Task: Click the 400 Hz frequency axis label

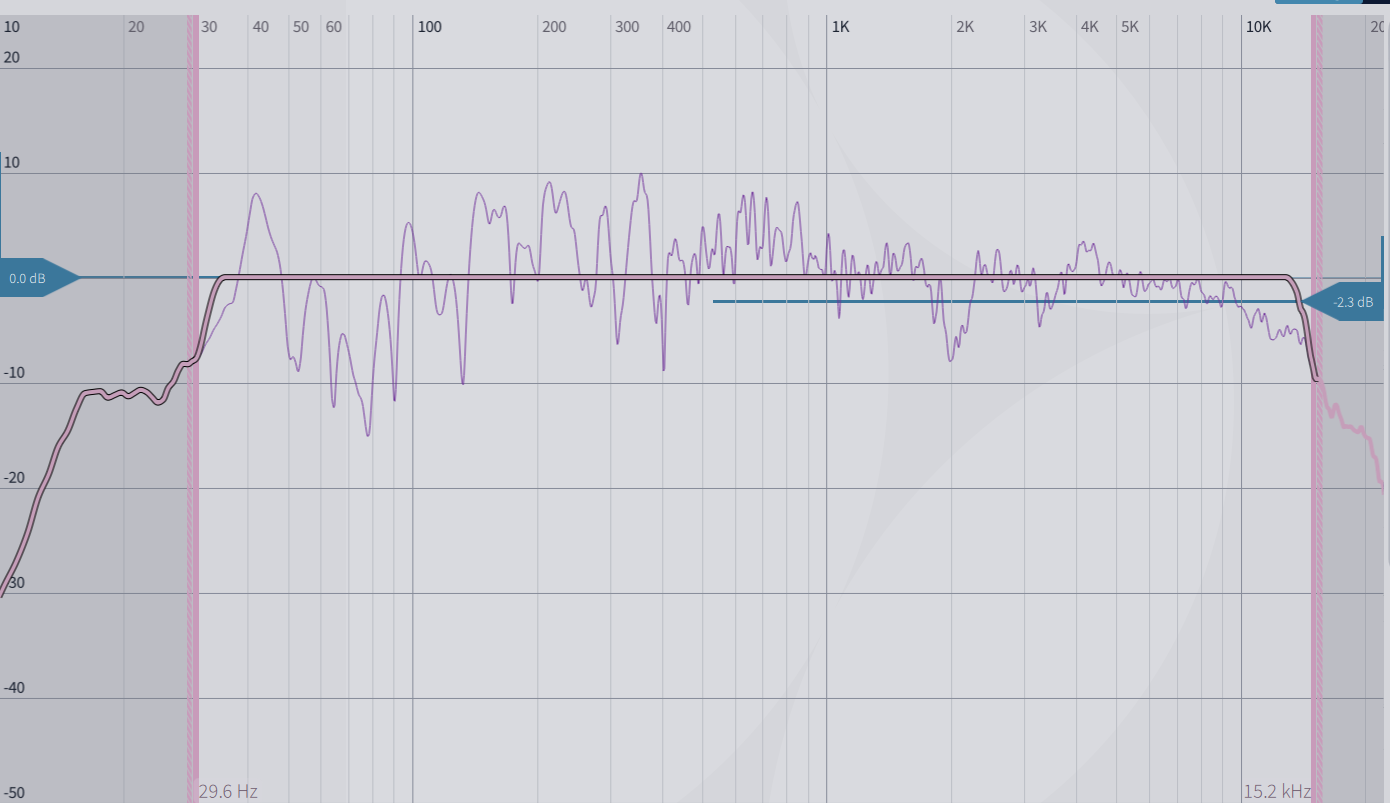Action: tap(678, 27)
